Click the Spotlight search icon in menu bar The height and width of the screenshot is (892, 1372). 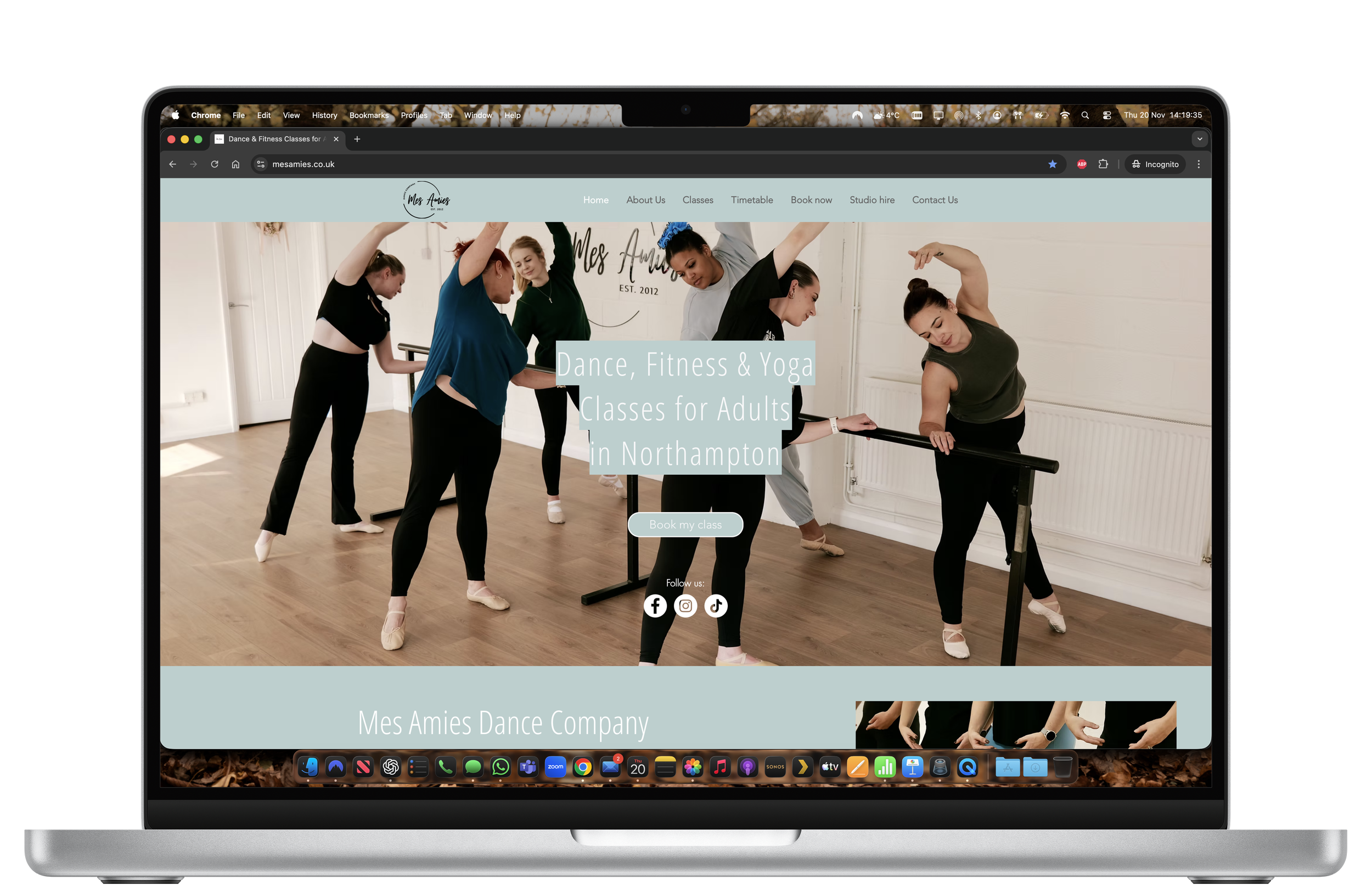1085,115
